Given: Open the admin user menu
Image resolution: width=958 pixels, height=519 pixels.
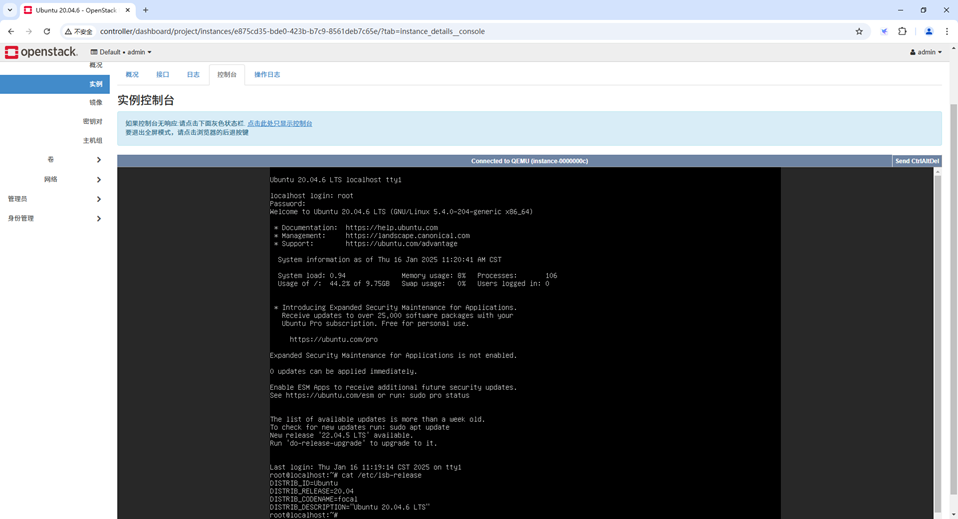Looking at the screenshot, I should click(x=926, y=52).
